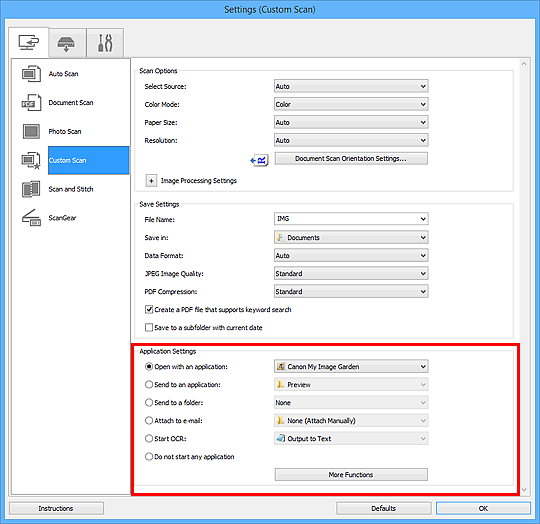Open the Scanning from Operation Panel tab

67,43
